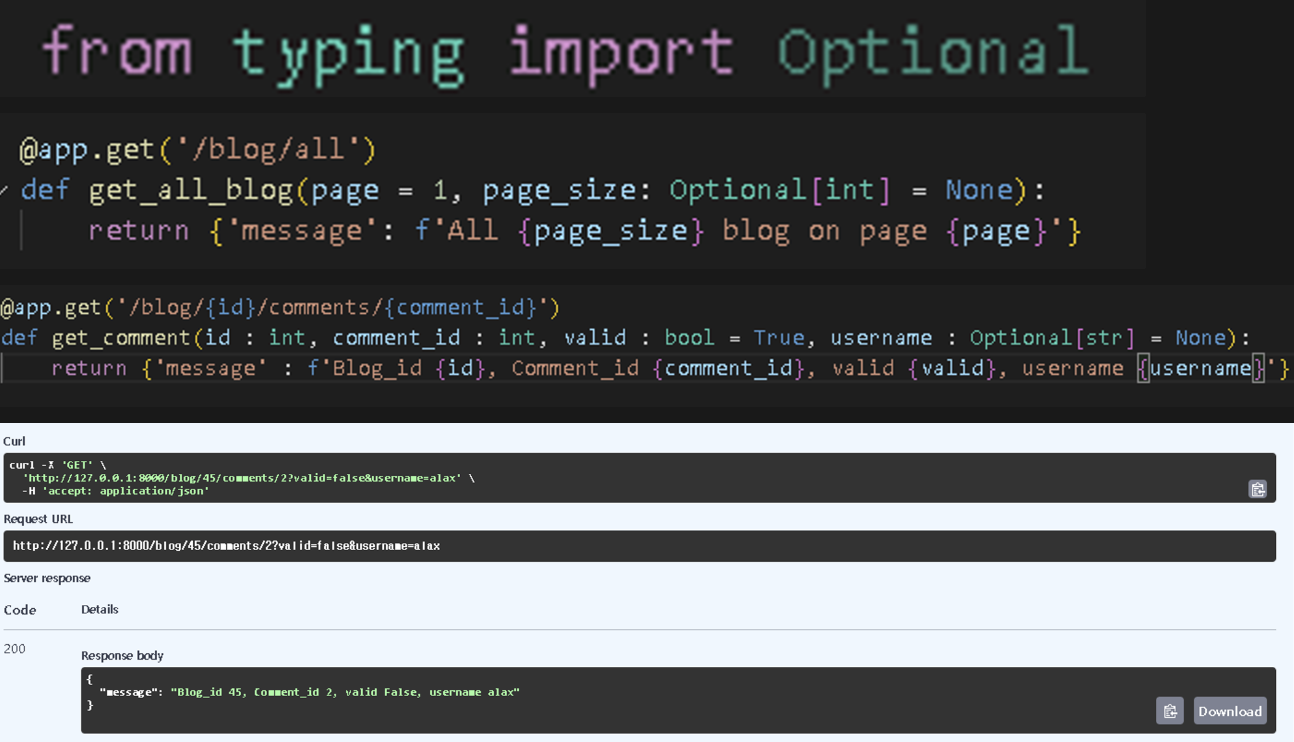Copy the curl command to clipboard
1294x742 pixels.
[x=1257, y=489]
